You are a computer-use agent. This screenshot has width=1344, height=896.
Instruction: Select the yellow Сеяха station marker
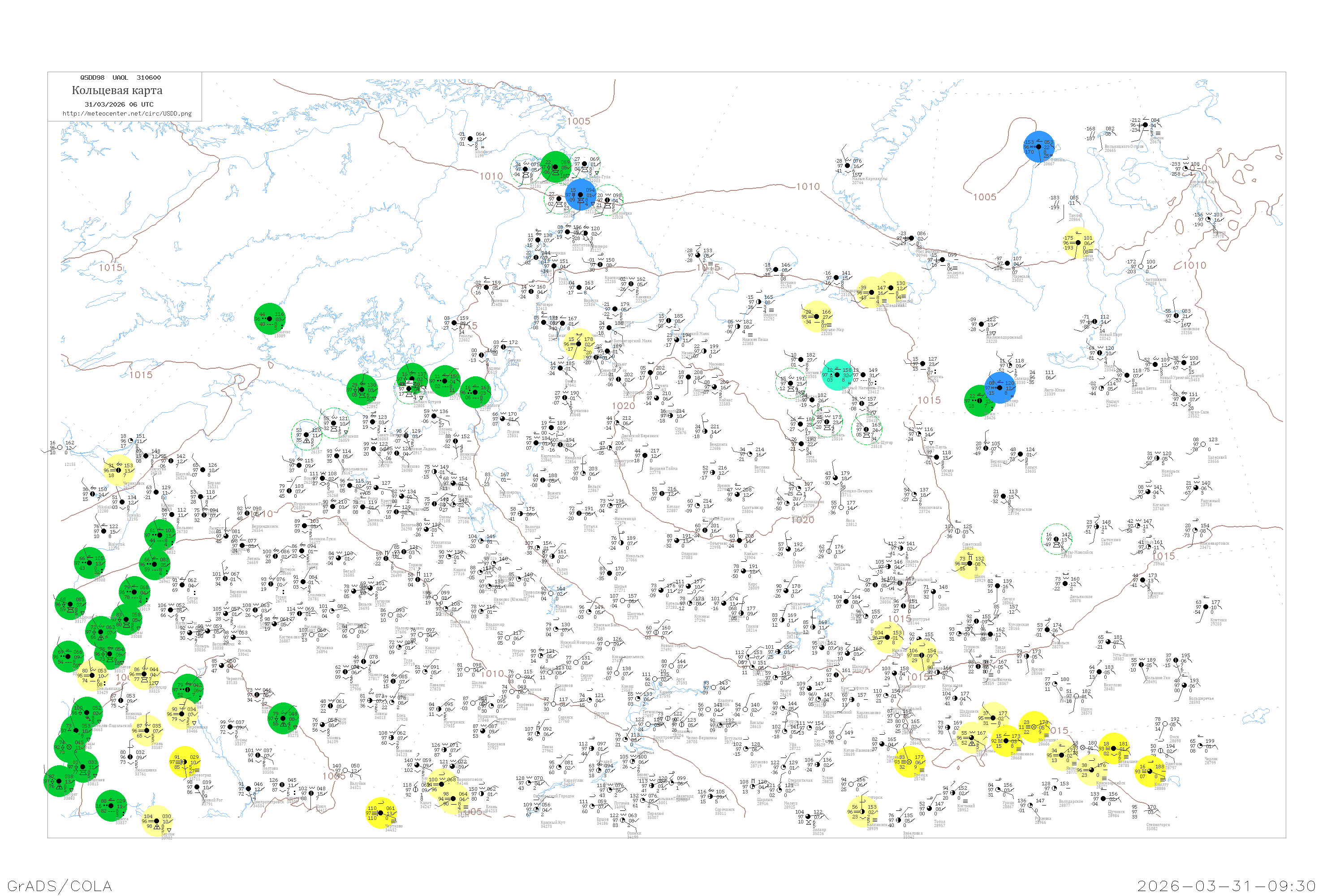(x=1078, y=243)
